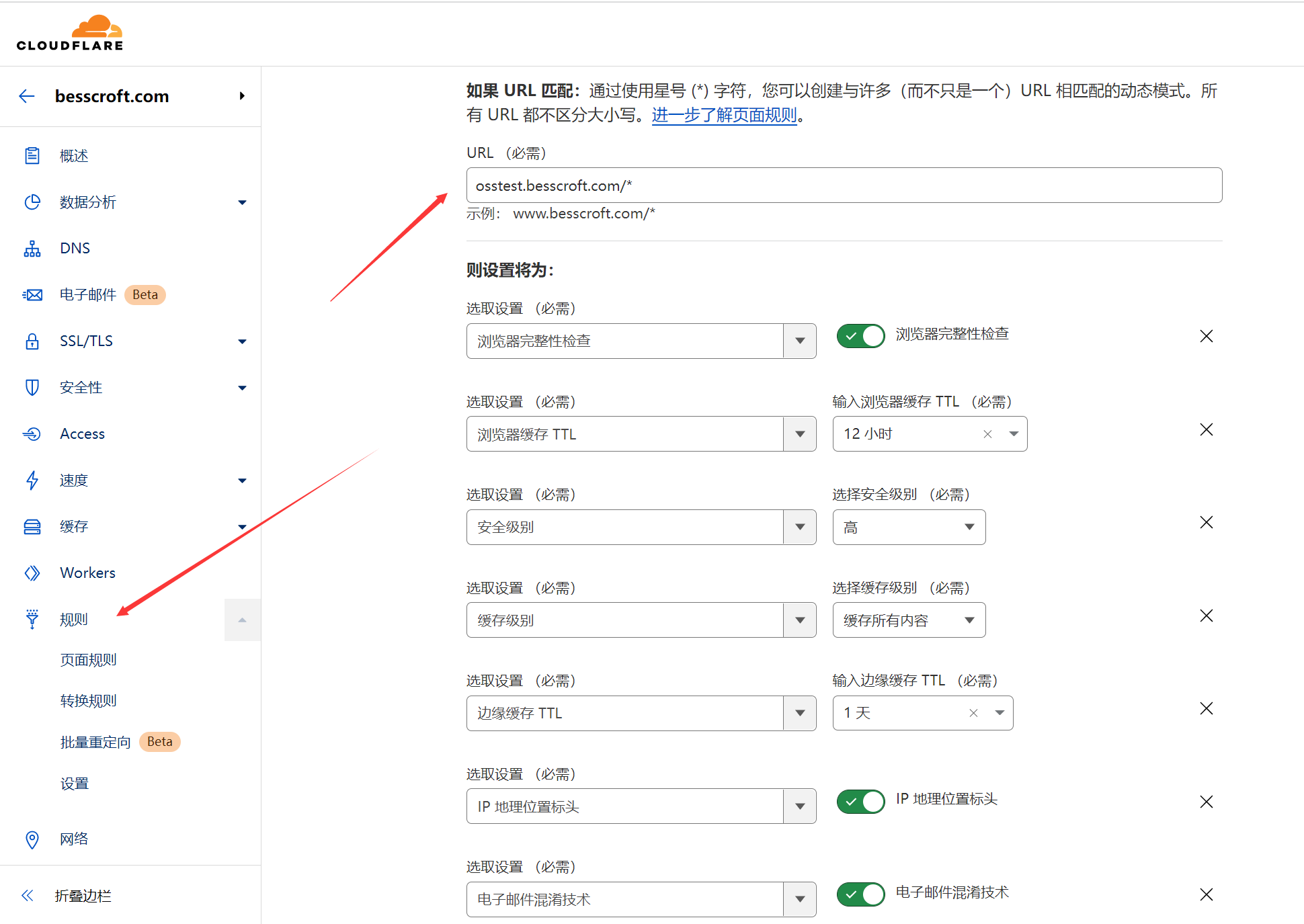
Task: Click the Workers icon in sidebar
Action: pyautogui.click(x=32, y=573)
